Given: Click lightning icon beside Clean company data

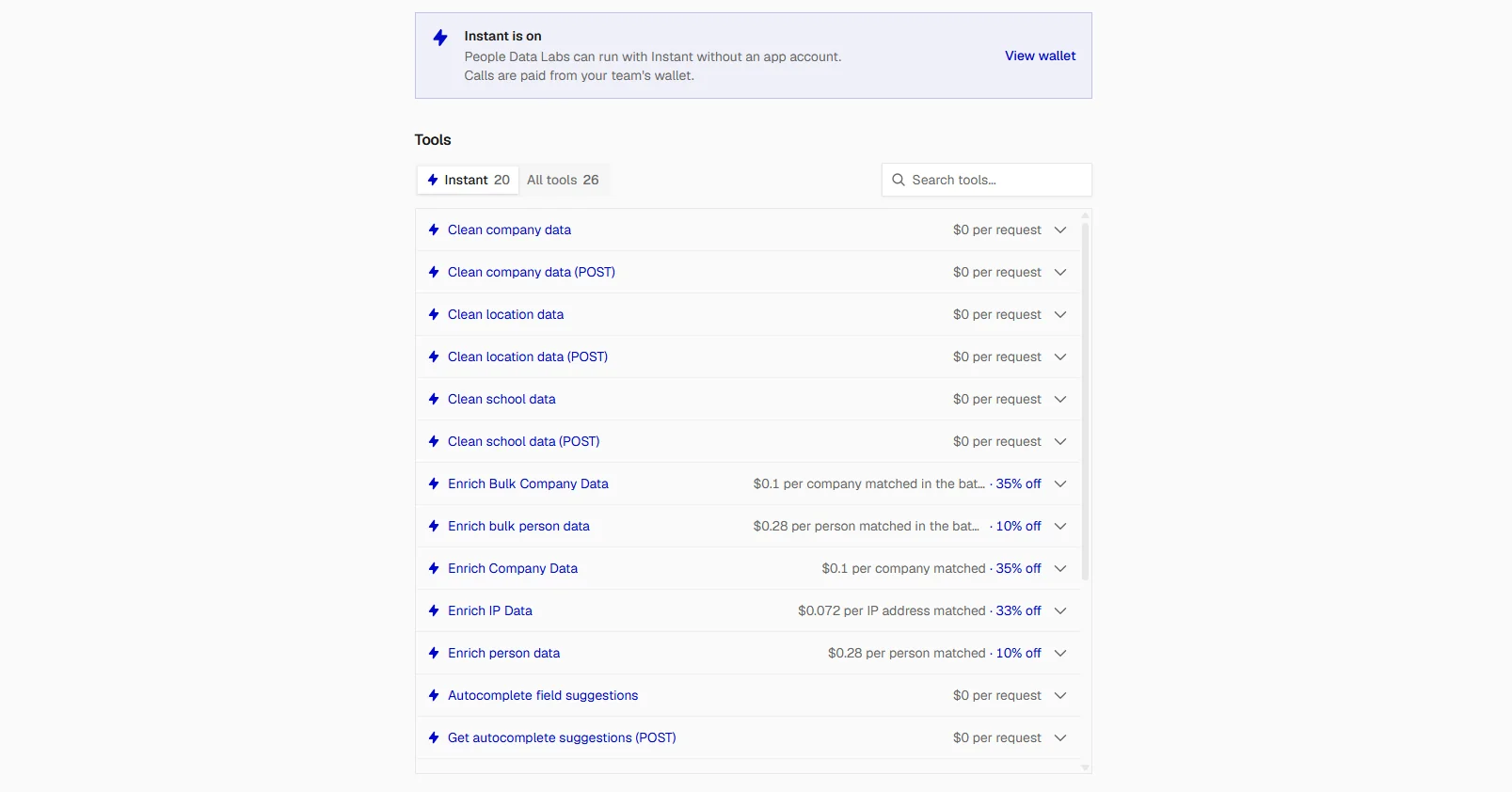Looking at the screenshot, I should click(434, 230).
